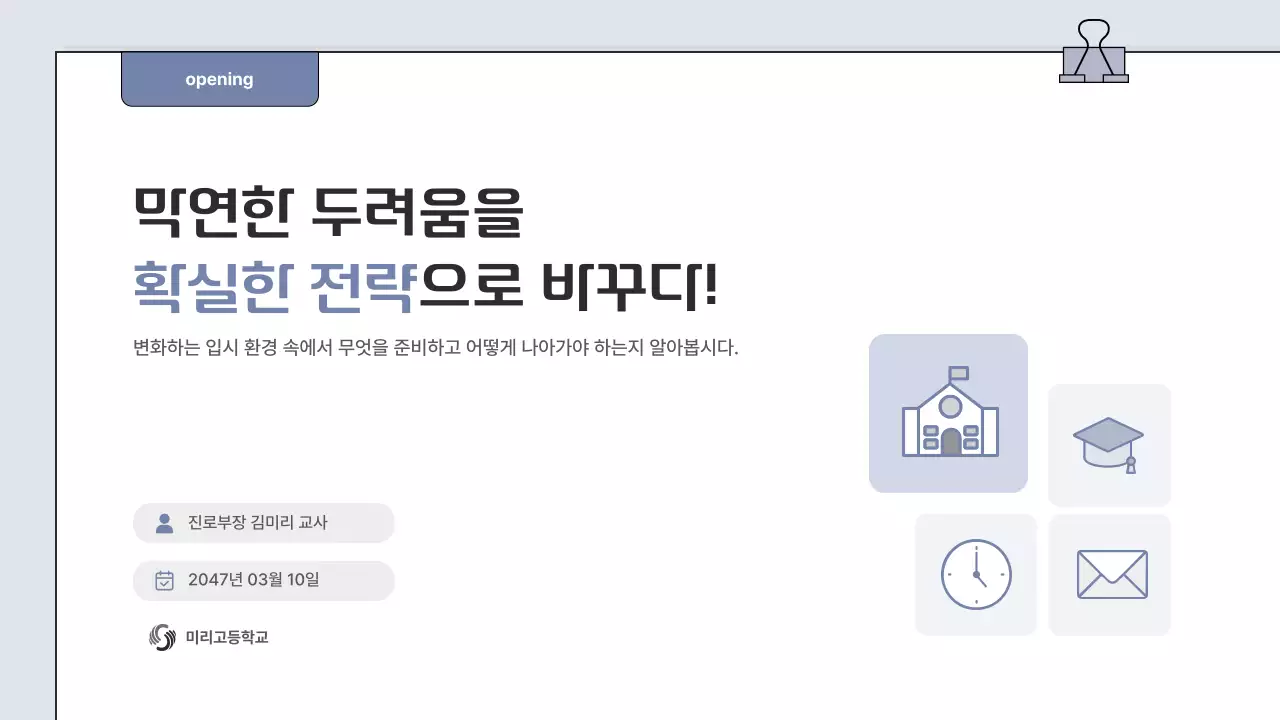
Task: Select the graduation cap icon
Action: (x=1109, y=445)
